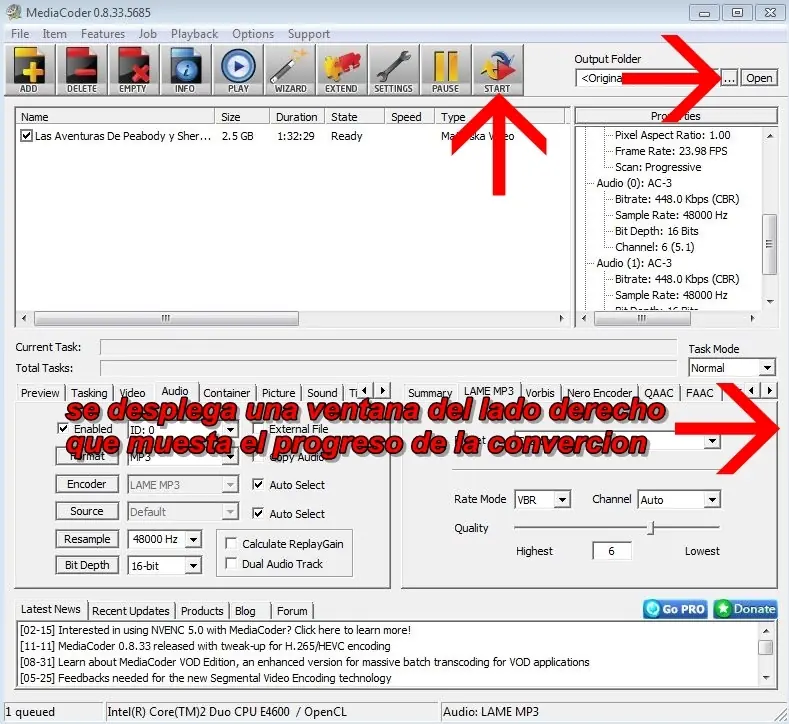Click the EMPTY list toolbar icon
Image resolution: width=789 pixels, height=724 pixels.
coord(133,69)
